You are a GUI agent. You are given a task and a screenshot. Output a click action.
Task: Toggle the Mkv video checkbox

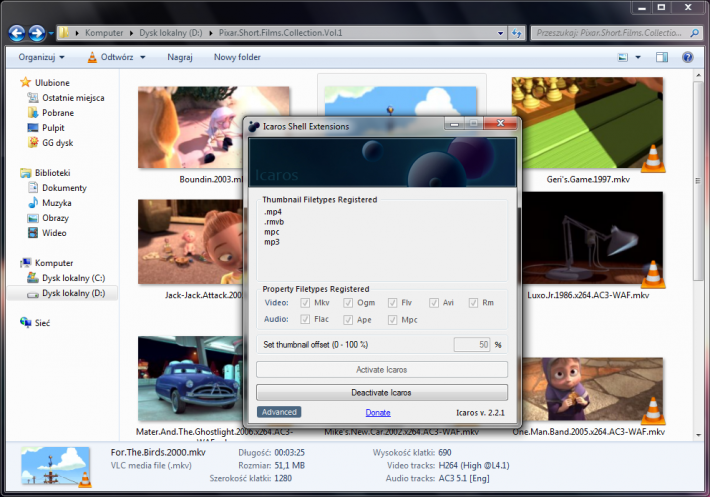(305, 303)
